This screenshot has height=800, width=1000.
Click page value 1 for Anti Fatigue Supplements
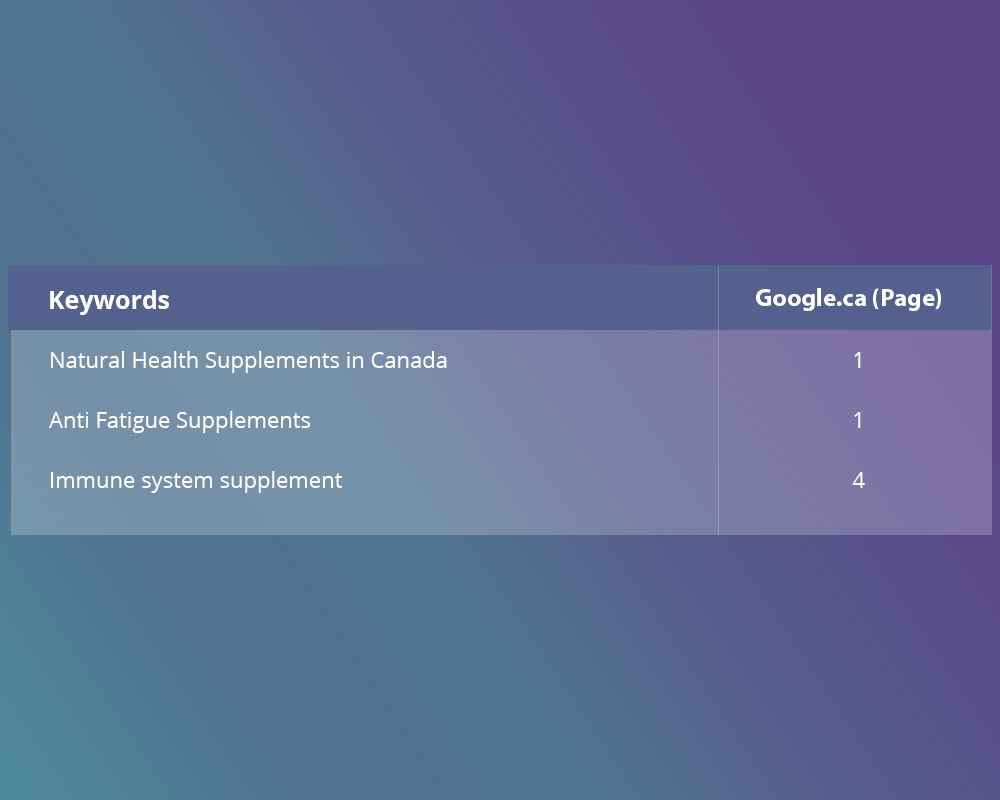(858, 420)
